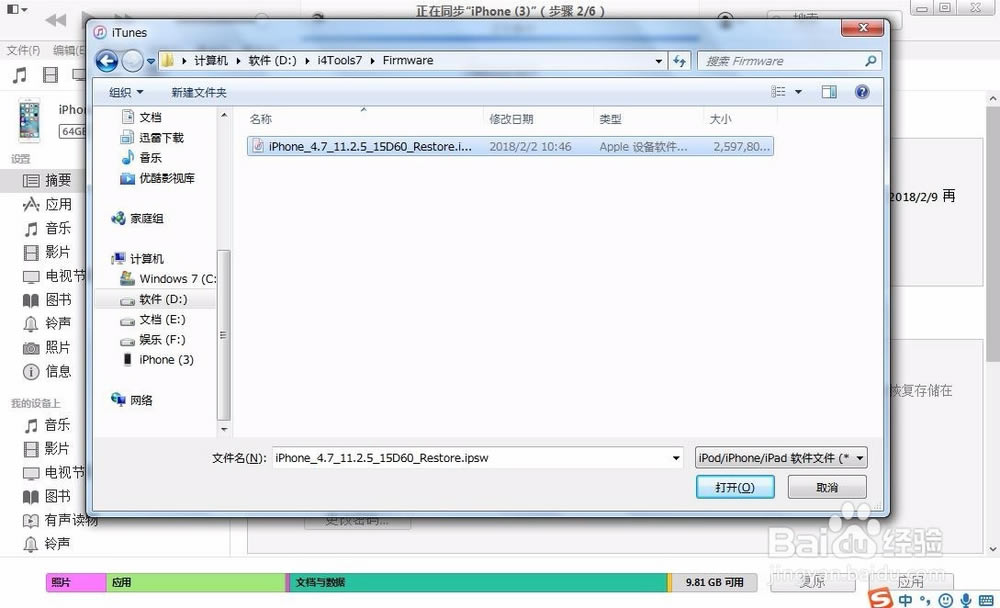This screenshot has height=608, width=1000.
Task: Click the 取消 button
Action: 827,487
